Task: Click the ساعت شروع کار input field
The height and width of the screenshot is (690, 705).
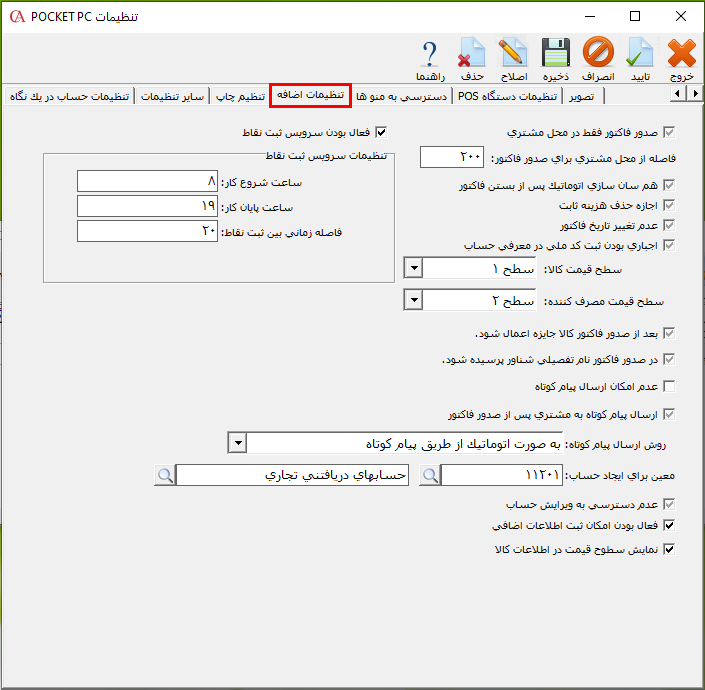Action: coord(147,181)
